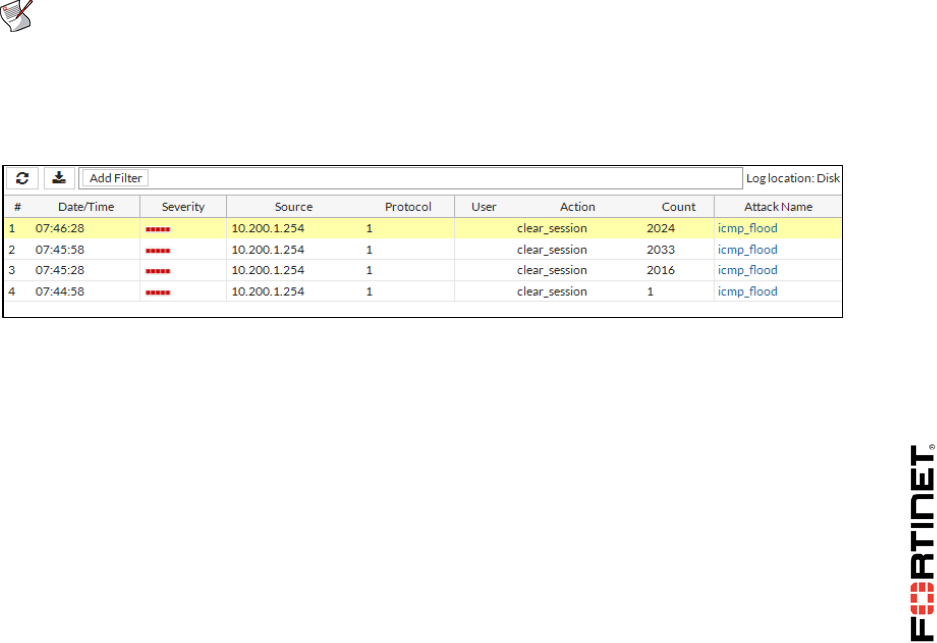Select the # column header
The height and width of the screenshot is (643, 937).
coord(17,207)
